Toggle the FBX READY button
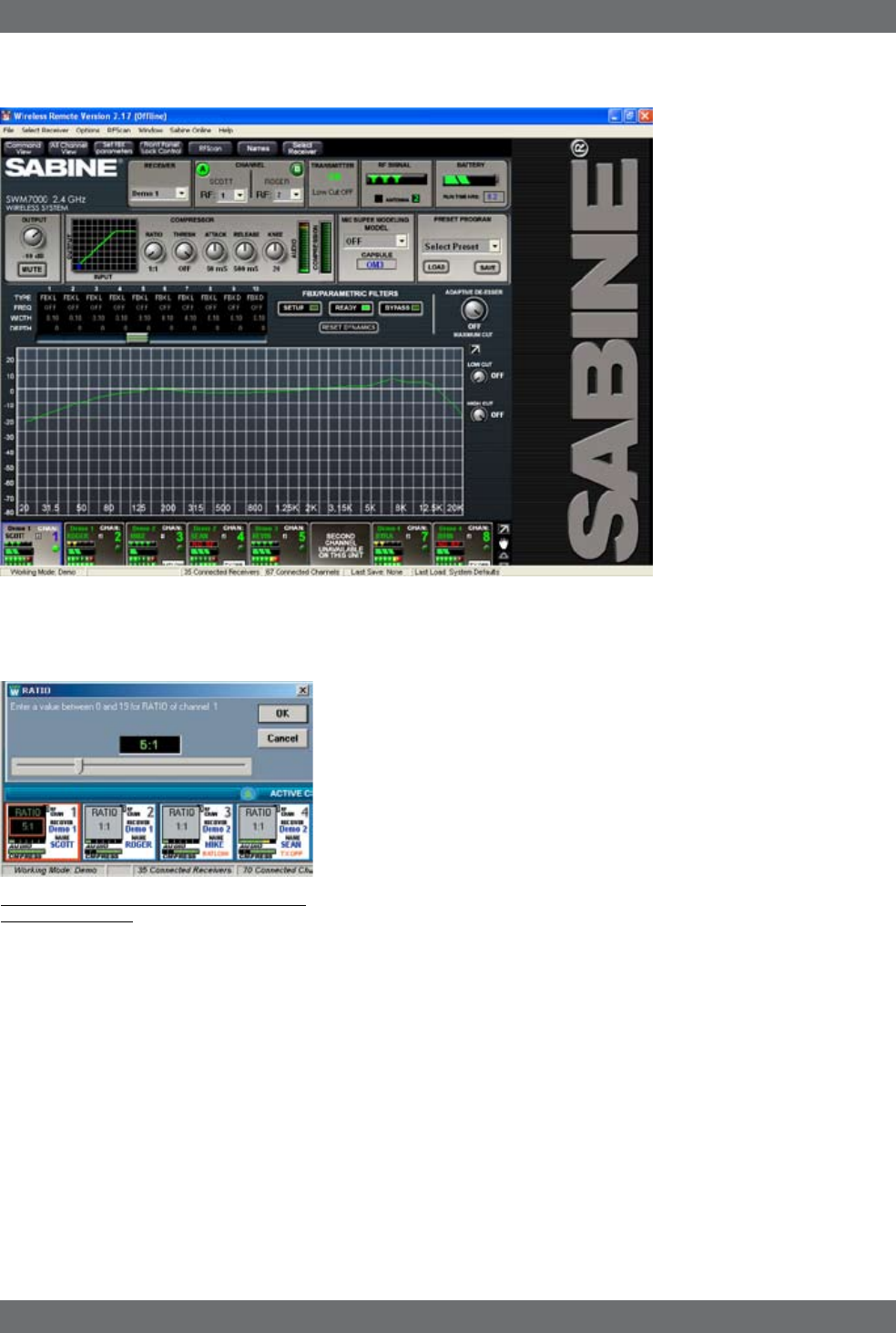 pos(351,308)
